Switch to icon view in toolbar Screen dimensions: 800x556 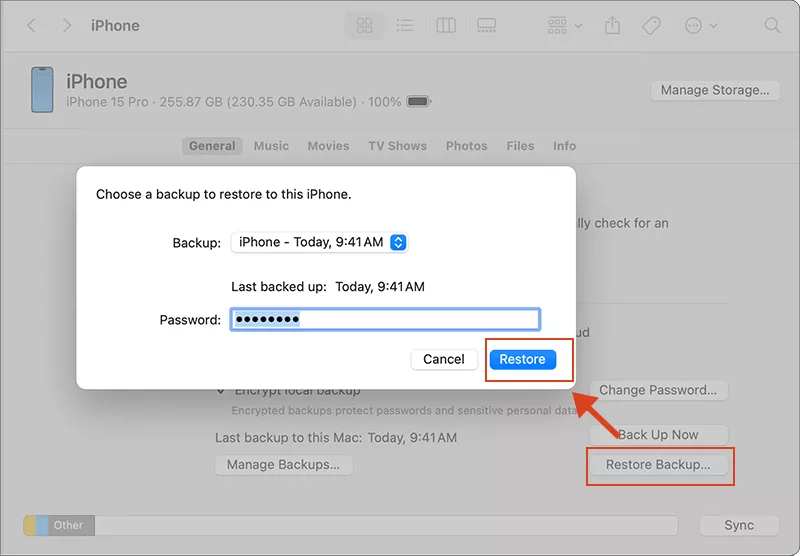pos(364,26)
